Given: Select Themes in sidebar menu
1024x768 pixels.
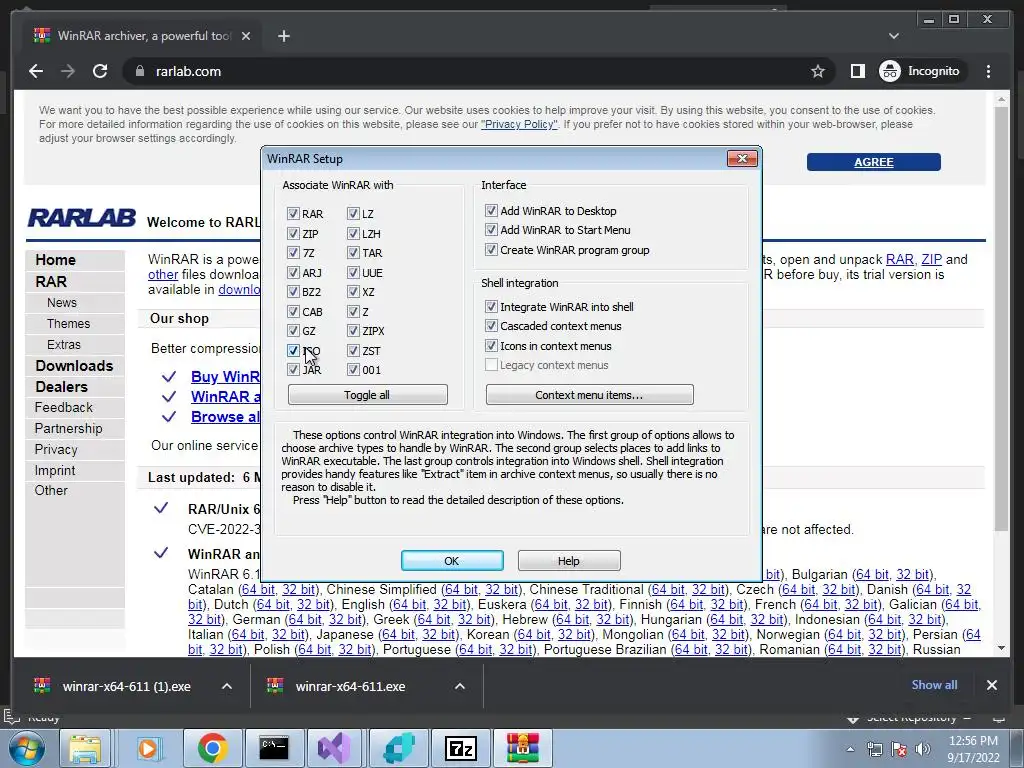Looking at the screenshot, I should point(69,324).
